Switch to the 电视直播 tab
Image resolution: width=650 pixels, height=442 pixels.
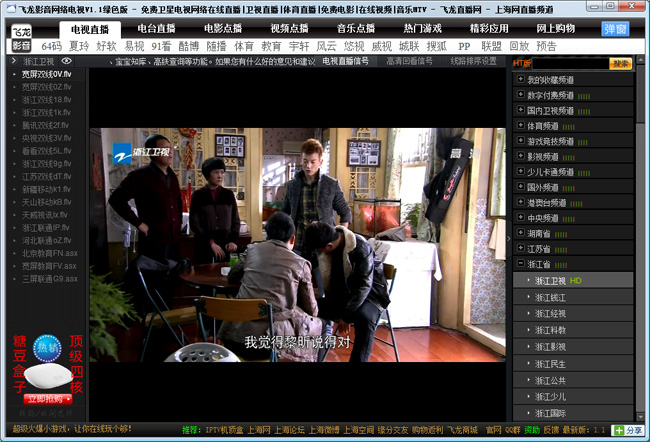[x=90, y=29]
